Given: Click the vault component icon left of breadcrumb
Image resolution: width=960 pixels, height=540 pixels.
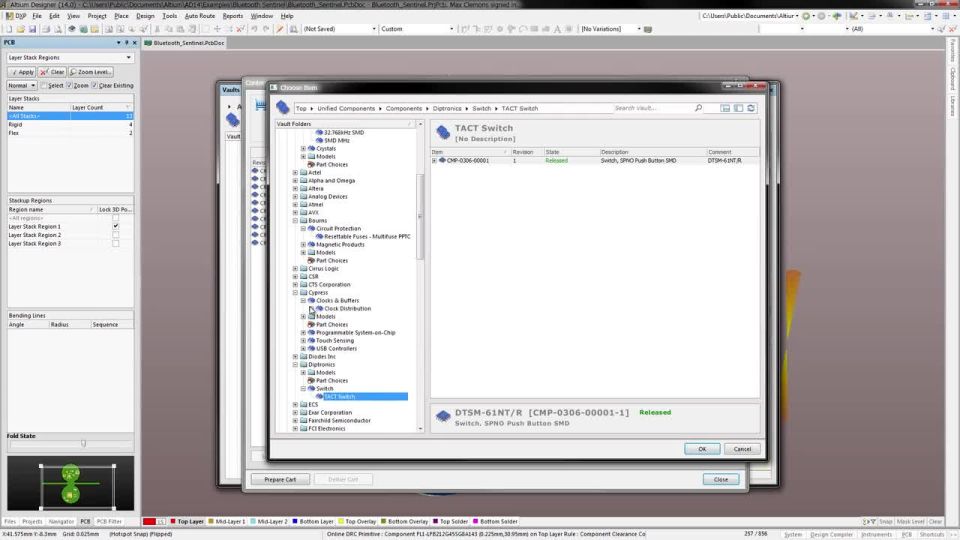Looking at the screenshot, I should tap(282, 108).
